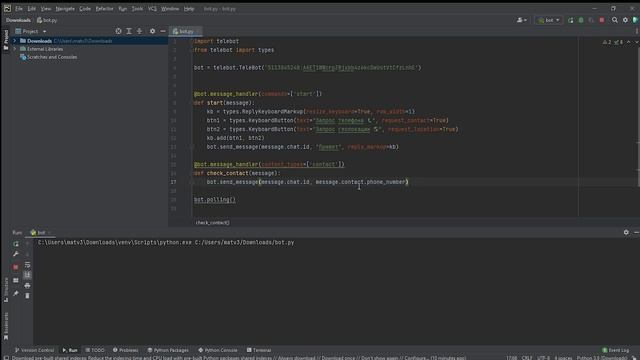The height and width of the screenshot is (360, 640).
Task: Open the VCS menu
Action: 152,9
